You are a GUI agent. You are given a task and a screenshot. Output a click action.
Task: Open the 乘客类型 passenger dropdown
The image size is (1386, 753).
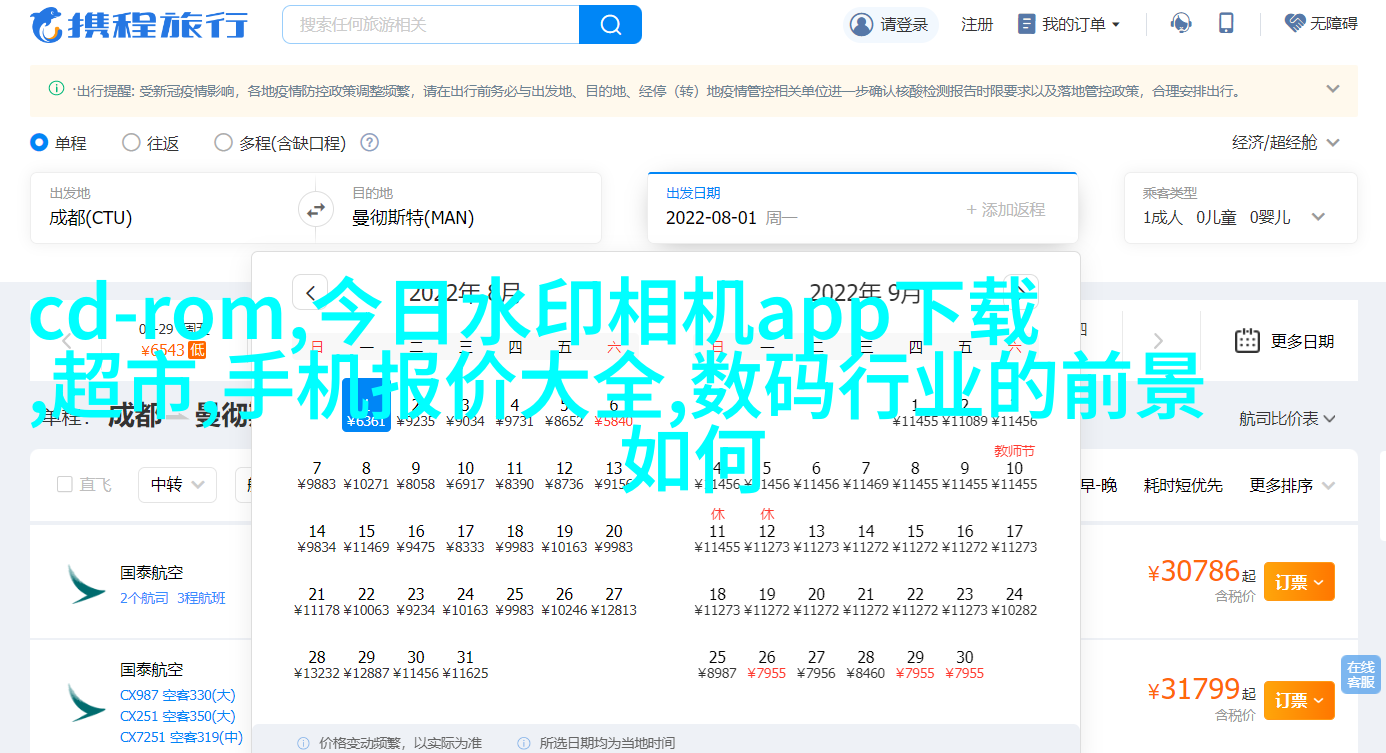pyautogui.click(x=1240, y=208)
